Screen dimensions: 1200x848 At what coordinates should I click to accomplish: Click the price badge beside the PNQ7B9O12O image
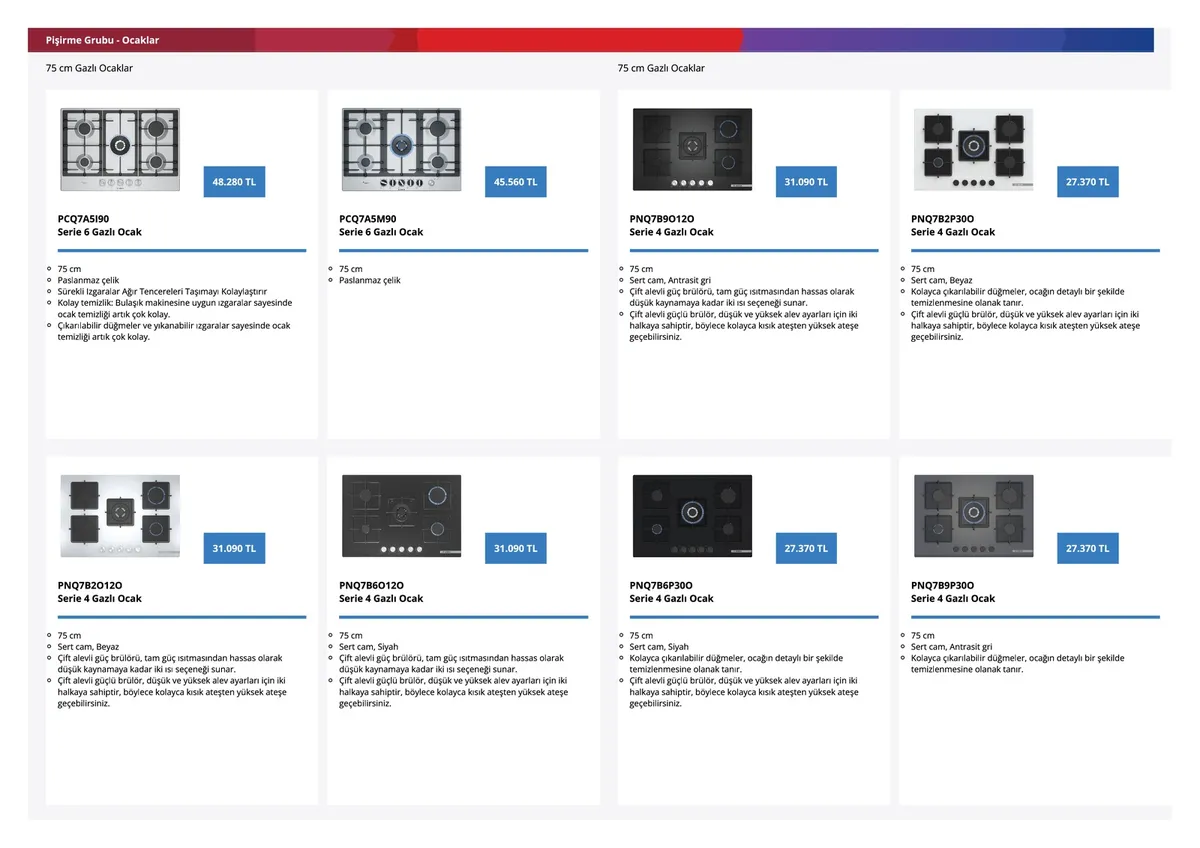tap(806, 182)
